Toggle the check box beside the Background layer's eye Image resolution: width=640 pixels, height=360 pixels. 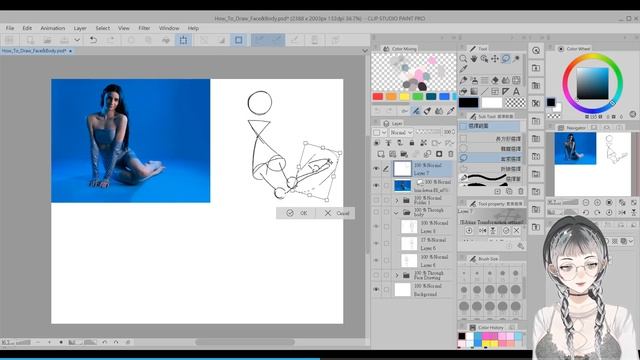[x=386, y=289]
